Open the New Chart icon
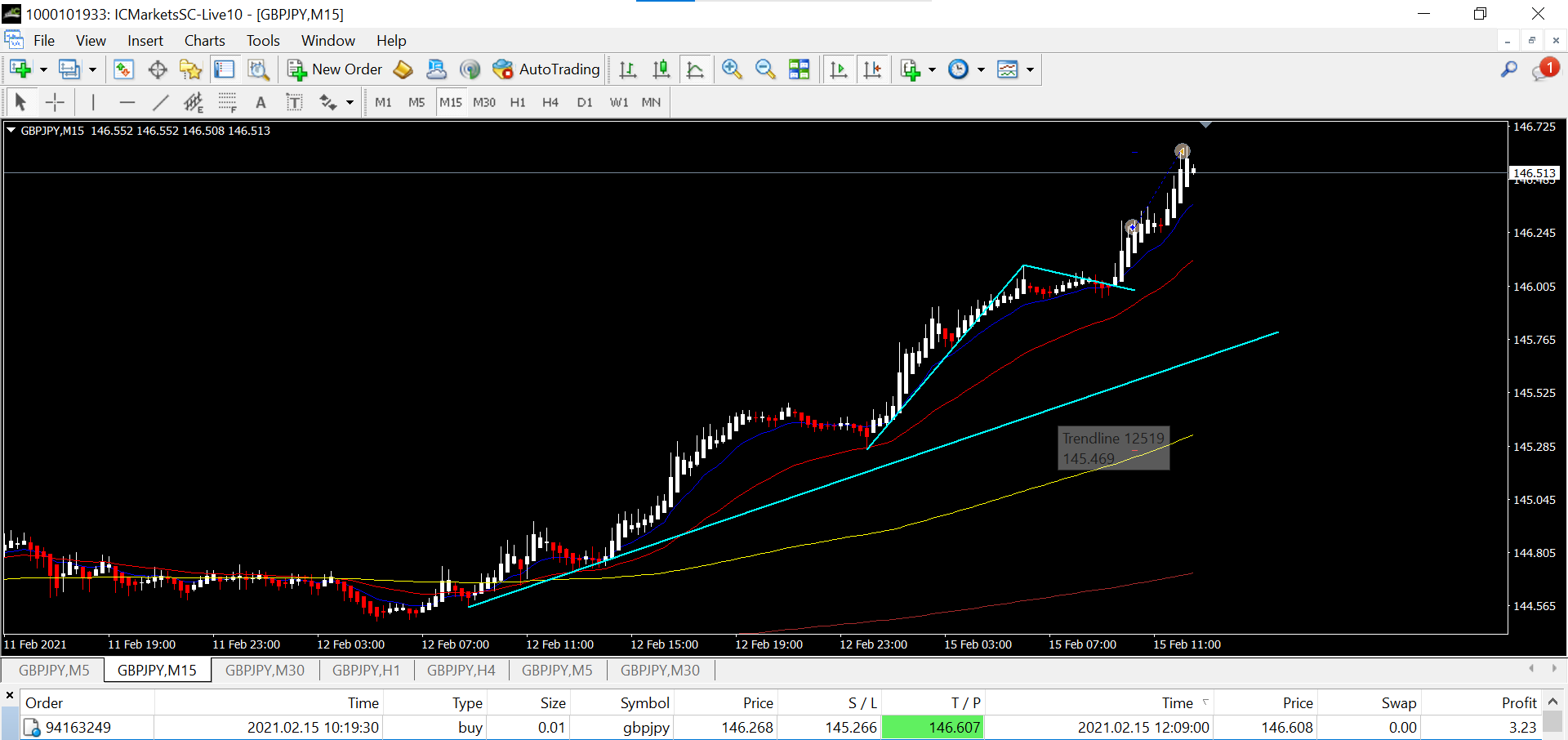1568x740 pixels. 20,69
